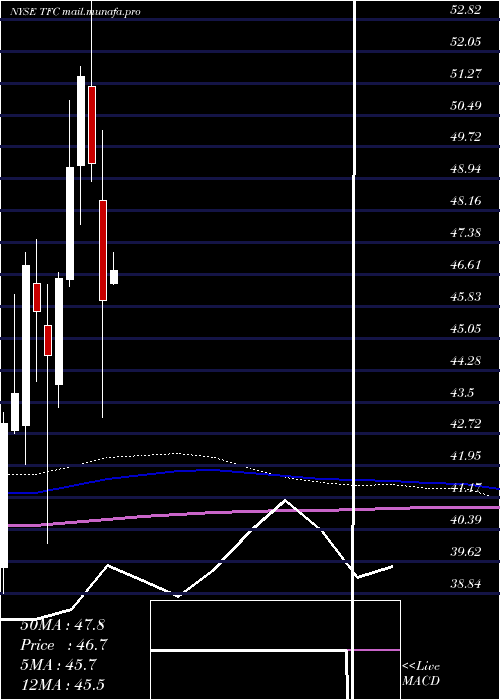Click the NYSE TFC mail.munafa.pro title text
This screenshot has width=500, height=700.
75,12
